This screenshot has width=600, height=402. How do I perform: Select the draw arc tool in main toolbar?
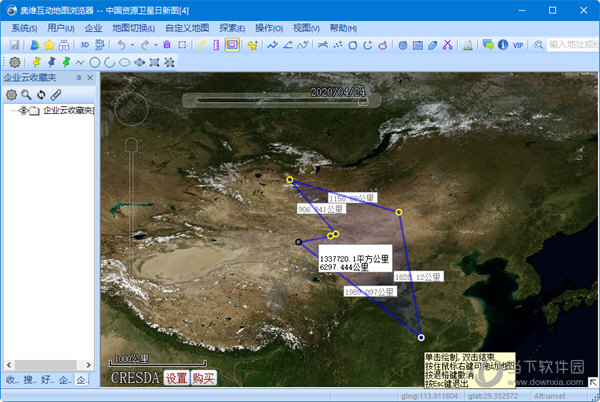click(x=368, y=45)
